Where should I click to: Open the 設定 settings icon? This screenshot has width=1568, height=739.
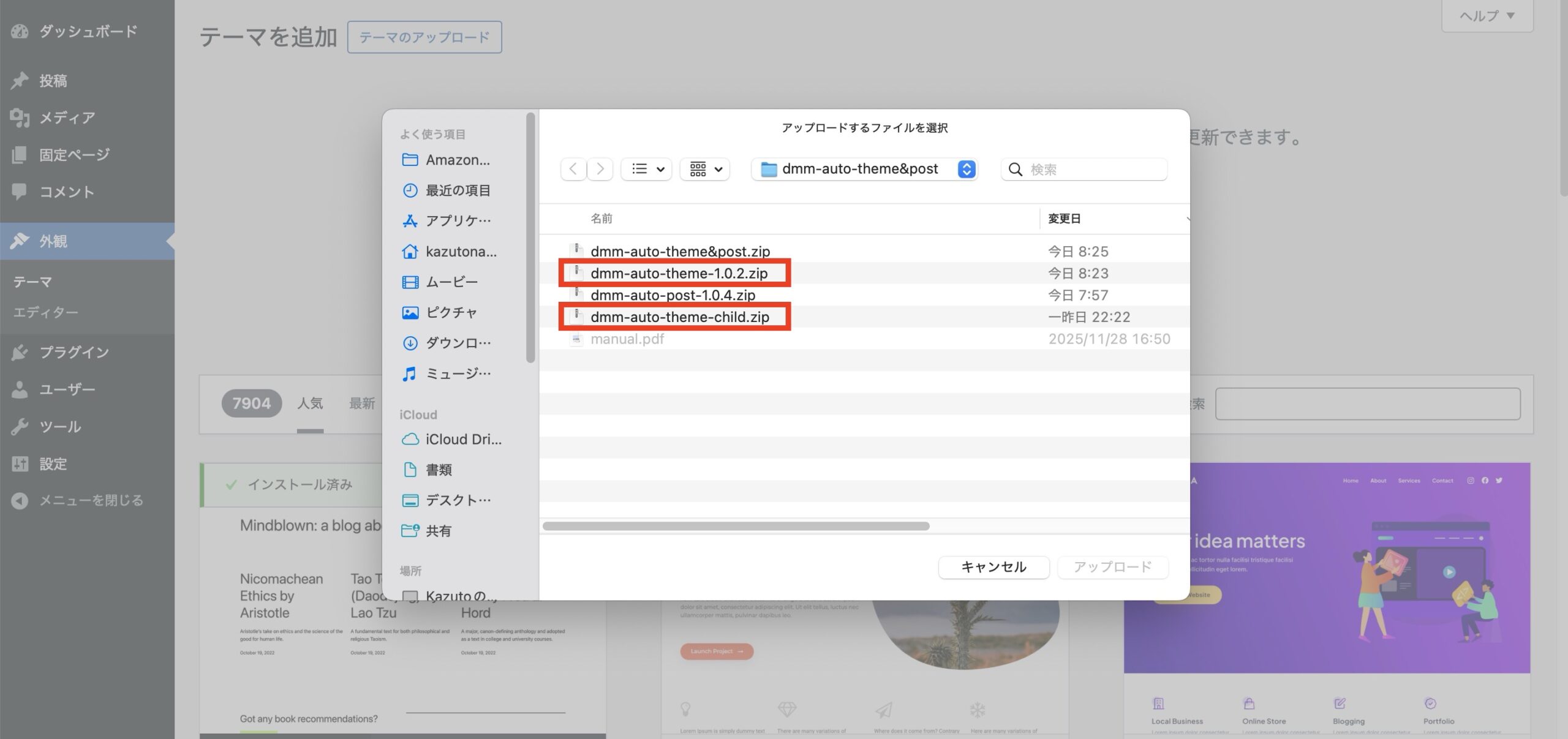tap(19, 463)
